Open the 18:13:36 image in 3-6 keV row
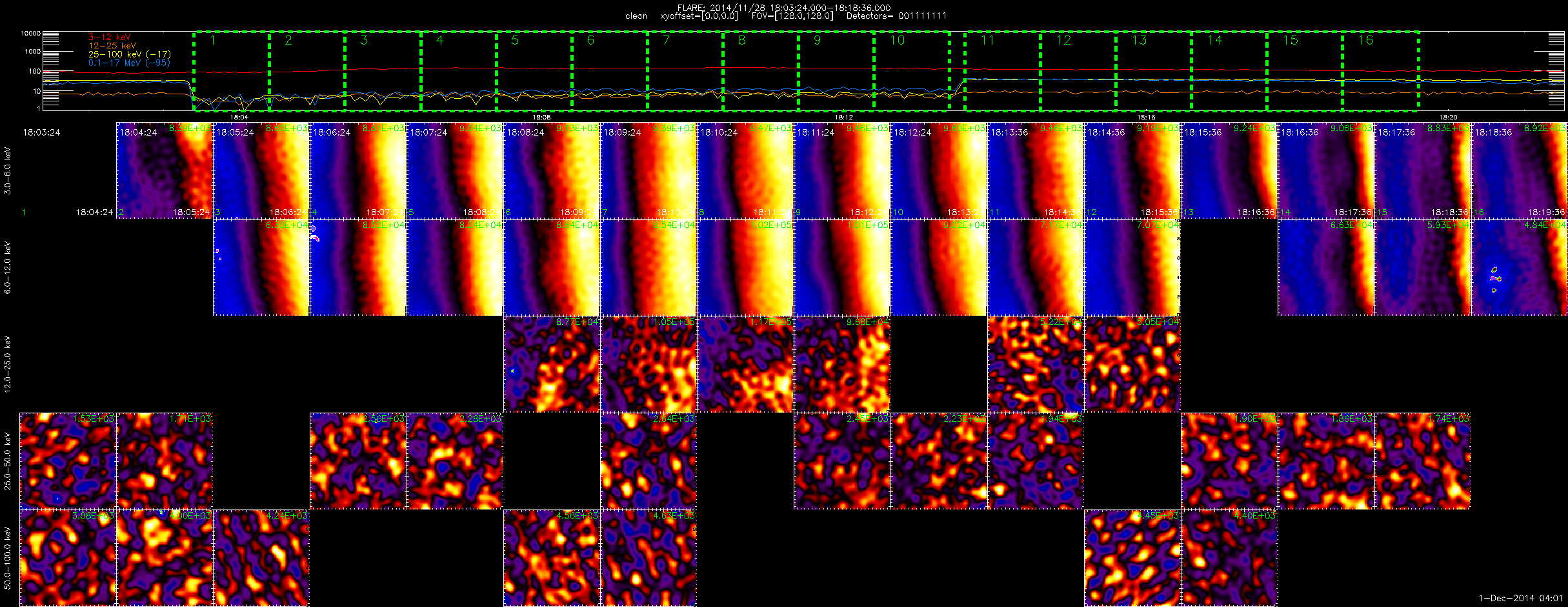The width and height of the screenshot is (1568, 607). [x=1036, y=170]
